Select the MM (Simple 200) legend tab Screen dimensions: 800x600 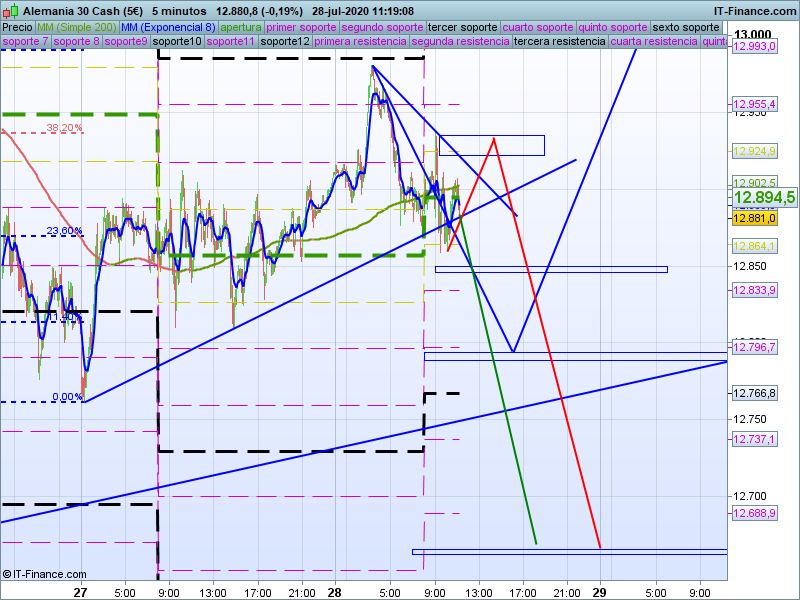click(76, 27)
